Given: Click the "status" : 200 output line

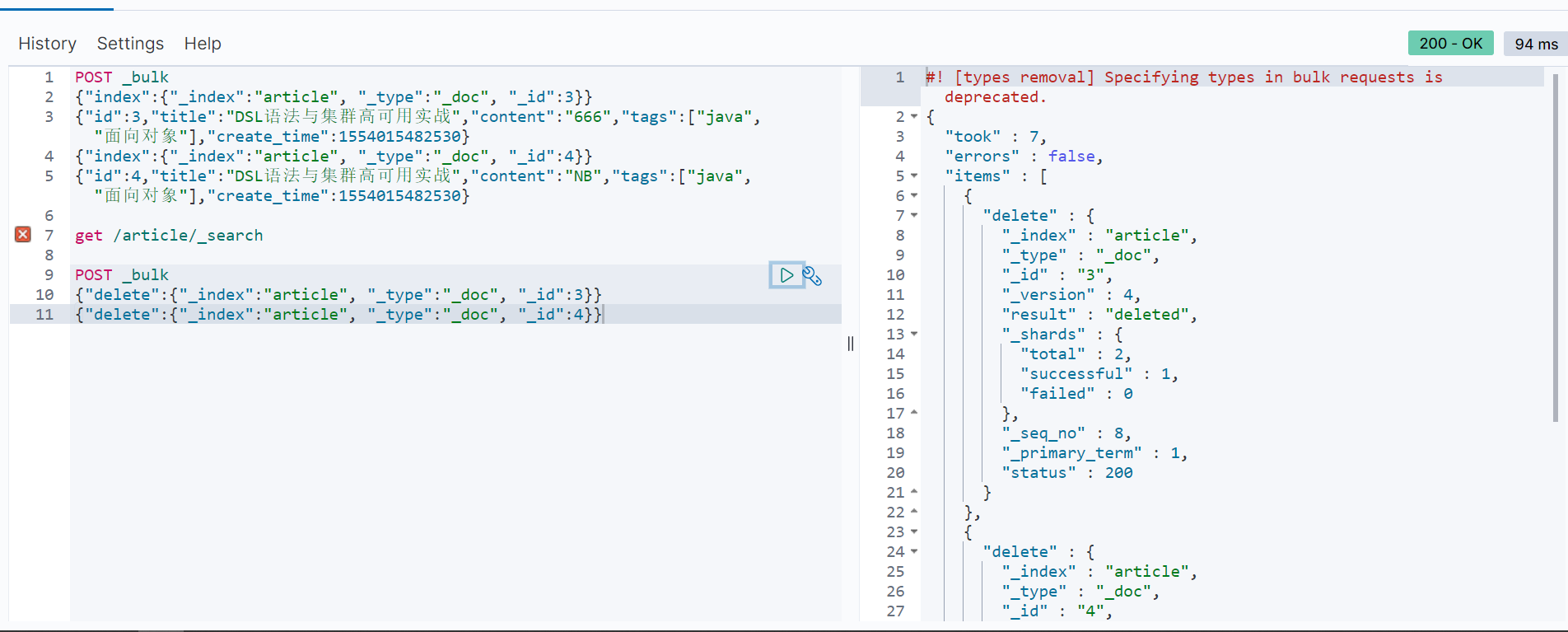Looking at the screenshot, I should pos(1067,473).
